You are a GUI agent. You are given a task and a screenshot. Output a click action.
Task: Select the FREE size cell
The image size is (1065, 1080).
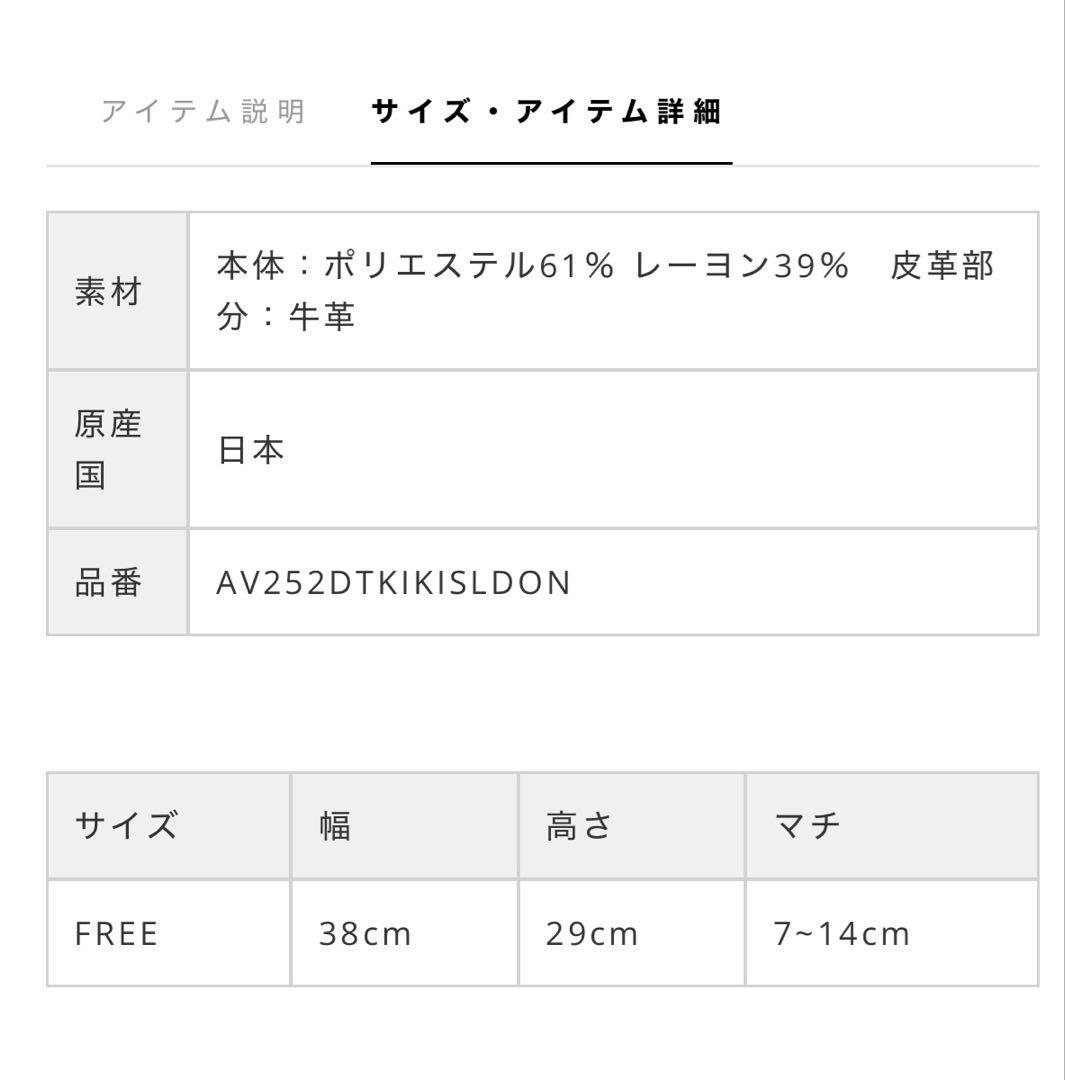[x=118, y=934]
